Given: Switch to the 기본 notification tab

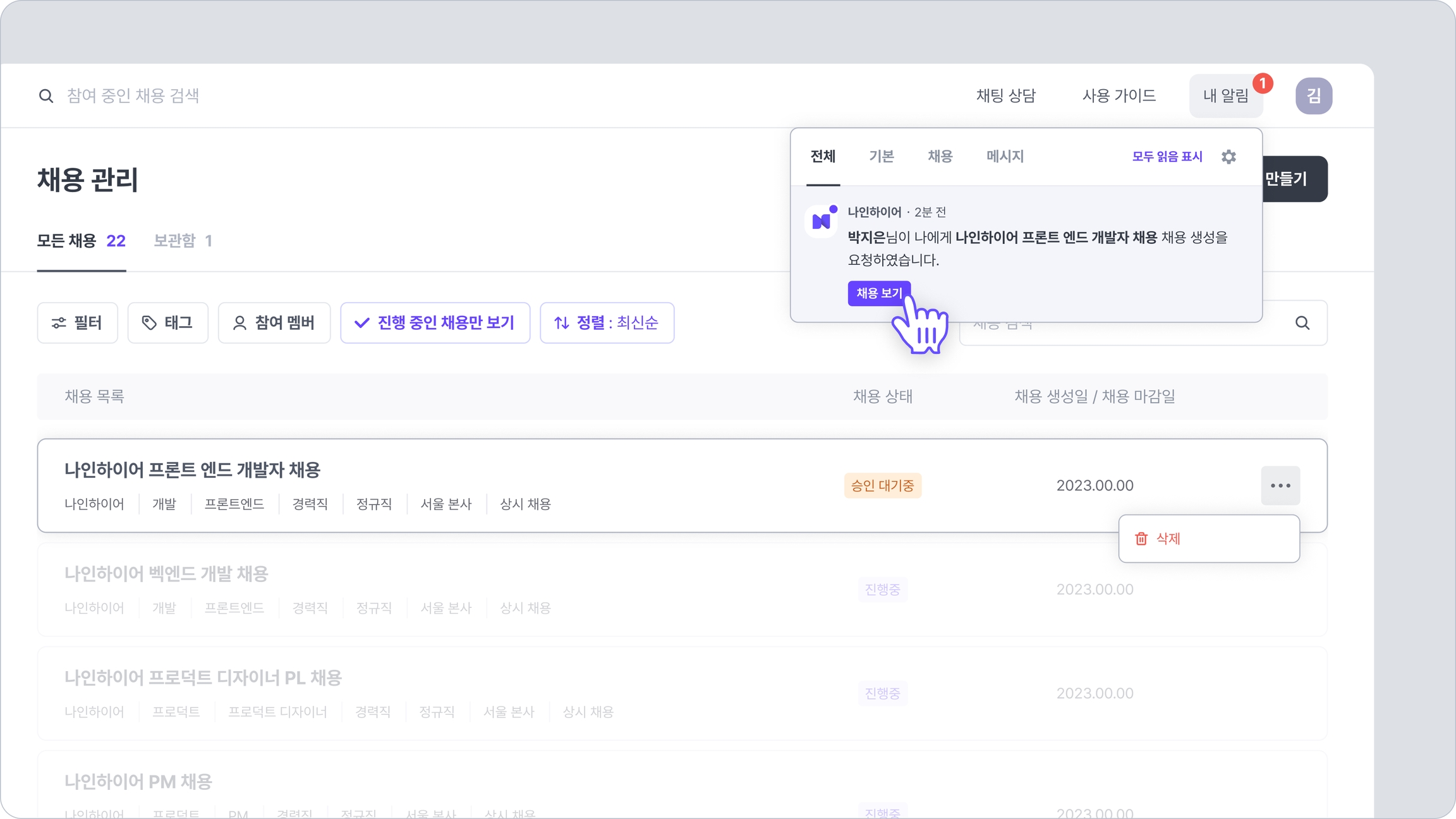Looking at the screenshot, I should point(881,157).
